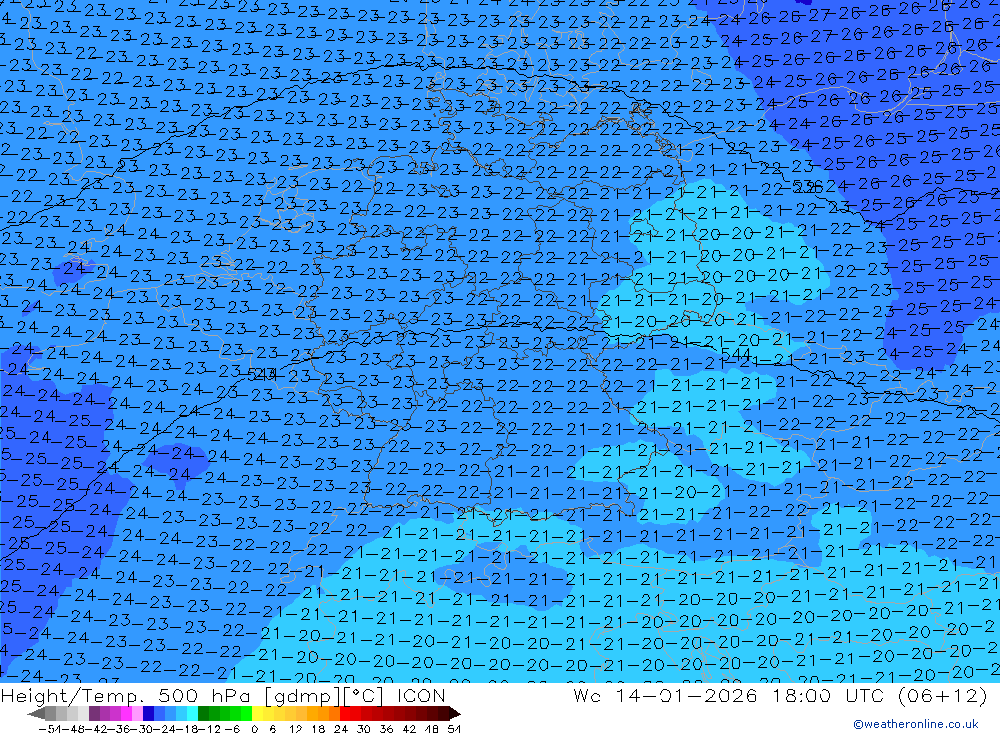Pick the bright cyan legend swatch
The height and width of the screenshot is (733, 1000).
point(192,714)
